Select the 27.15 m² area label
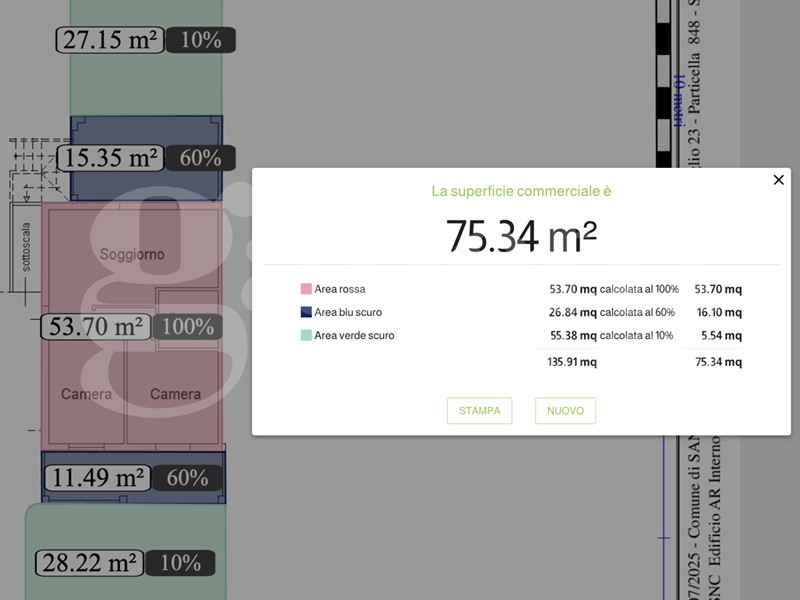 click(109, 40)
